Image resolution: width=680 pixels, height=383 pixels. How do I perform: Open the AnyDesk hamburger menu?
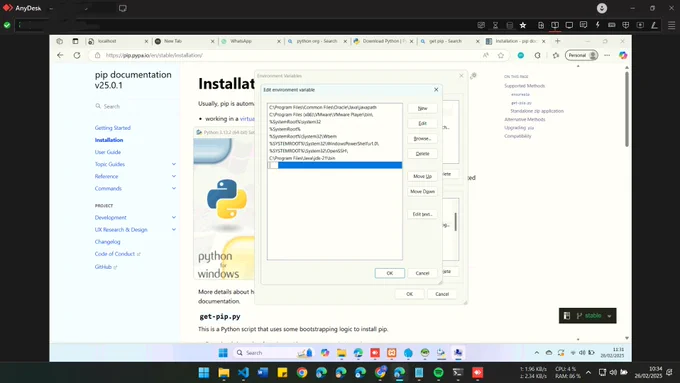(671, 25)
